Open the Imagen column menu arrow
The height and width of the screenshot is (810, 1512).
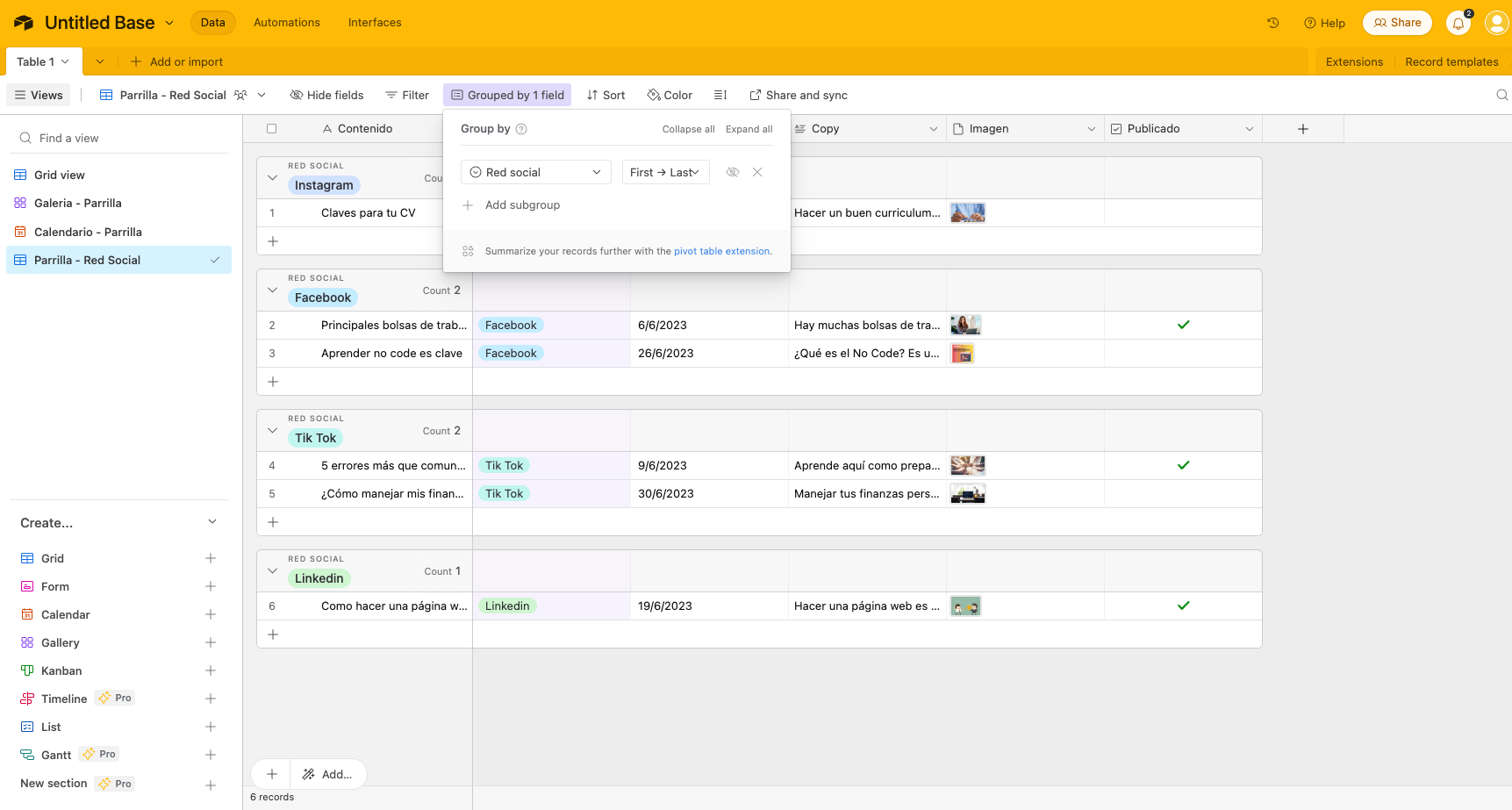click(x=1092, y=129)
